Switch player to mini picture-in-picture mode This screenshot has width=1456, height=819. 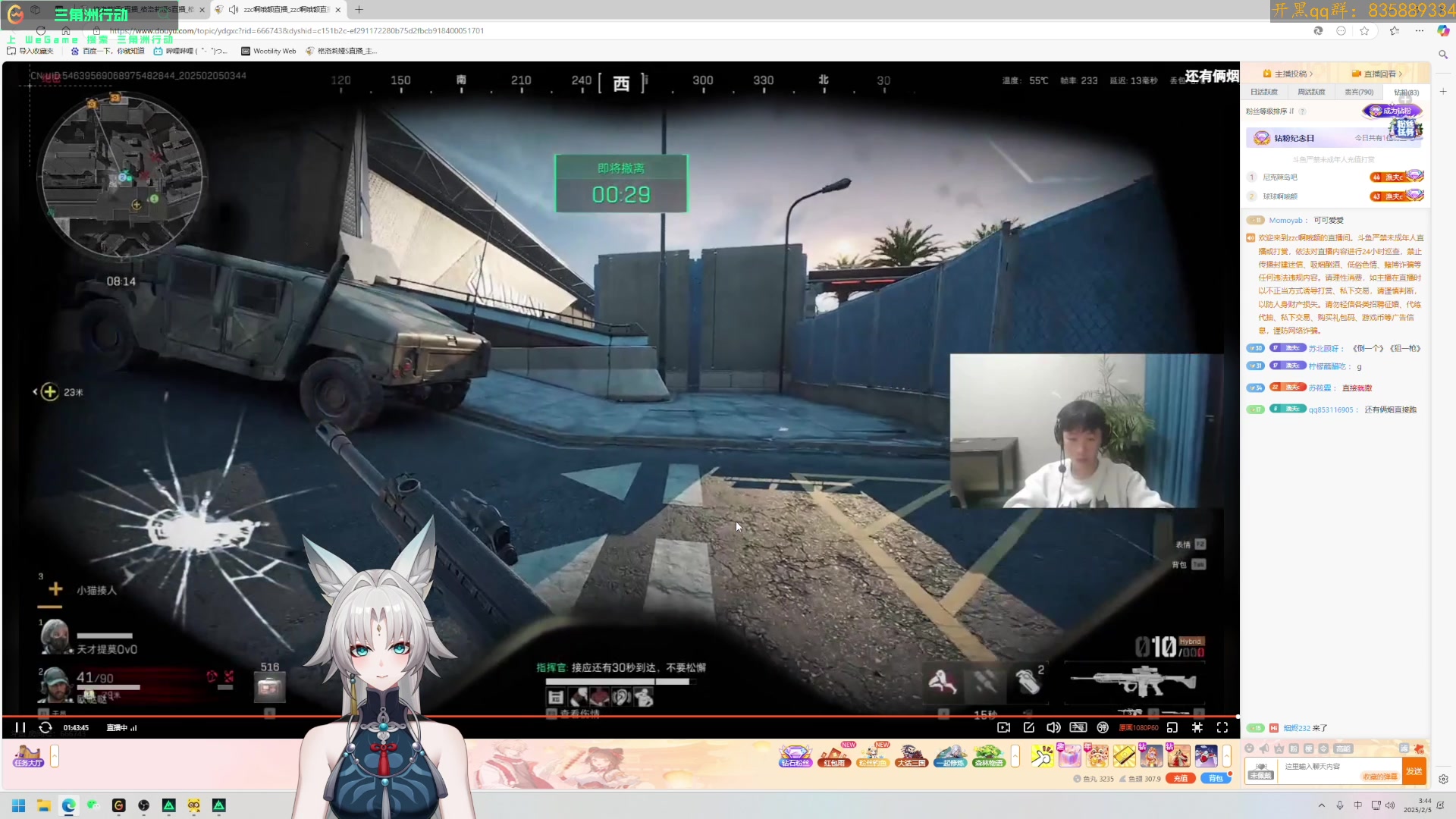pos(1172,727)
